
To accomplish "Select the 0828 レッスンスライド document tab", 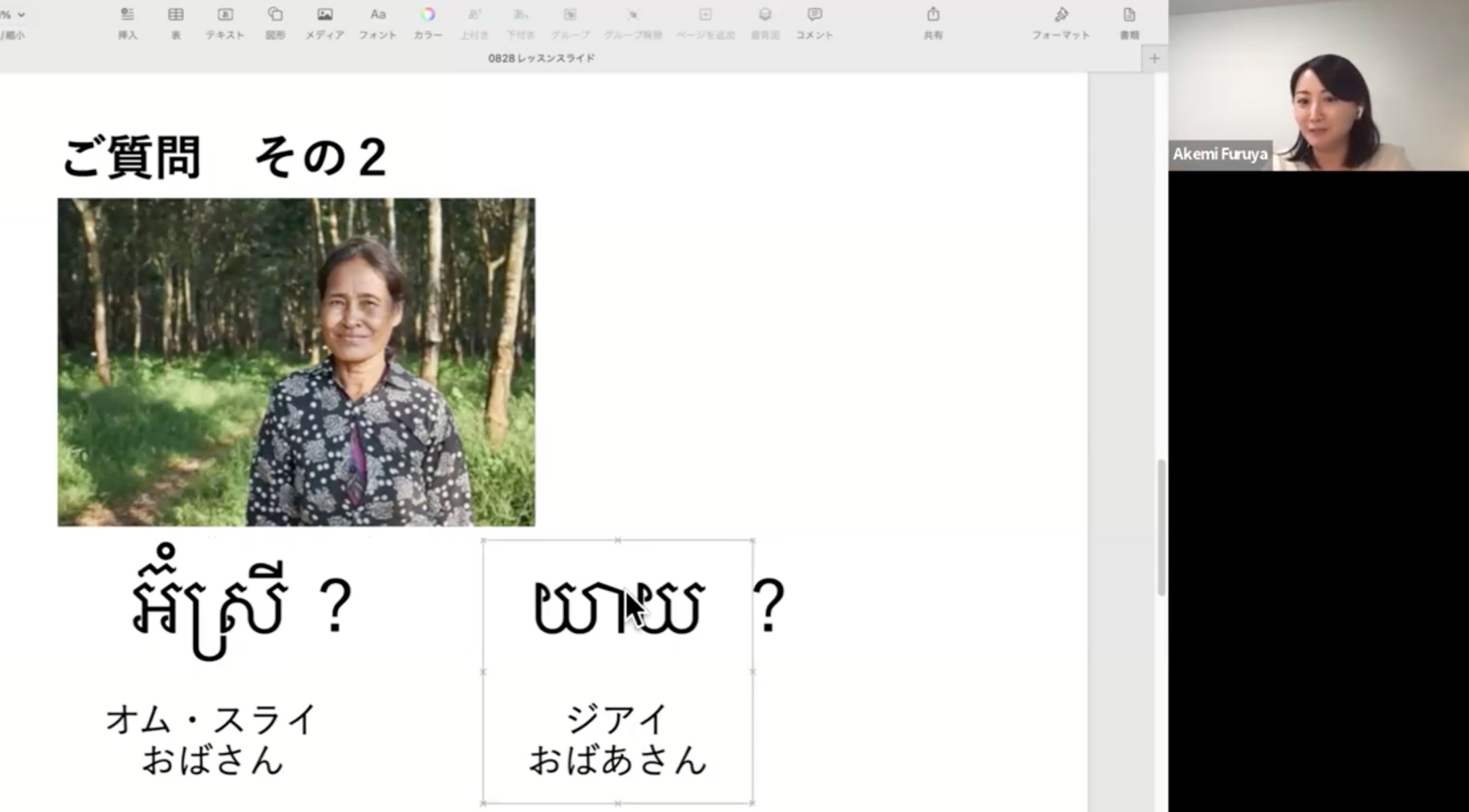I will (x=541, y=58).
